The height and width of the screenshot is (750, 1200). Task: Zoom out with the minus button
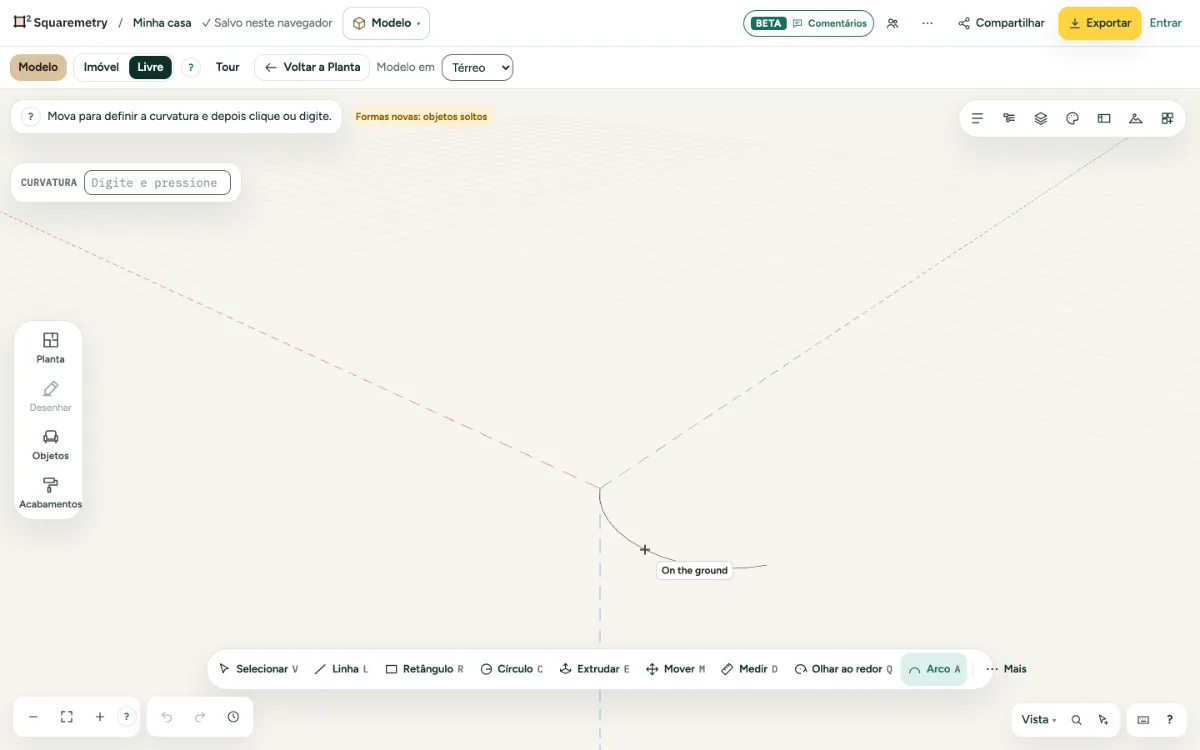[33, 717]
